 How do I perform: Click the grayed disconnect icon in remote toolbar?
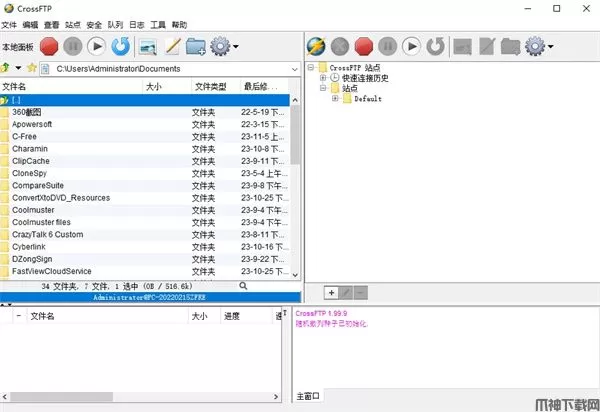(340, 47)
